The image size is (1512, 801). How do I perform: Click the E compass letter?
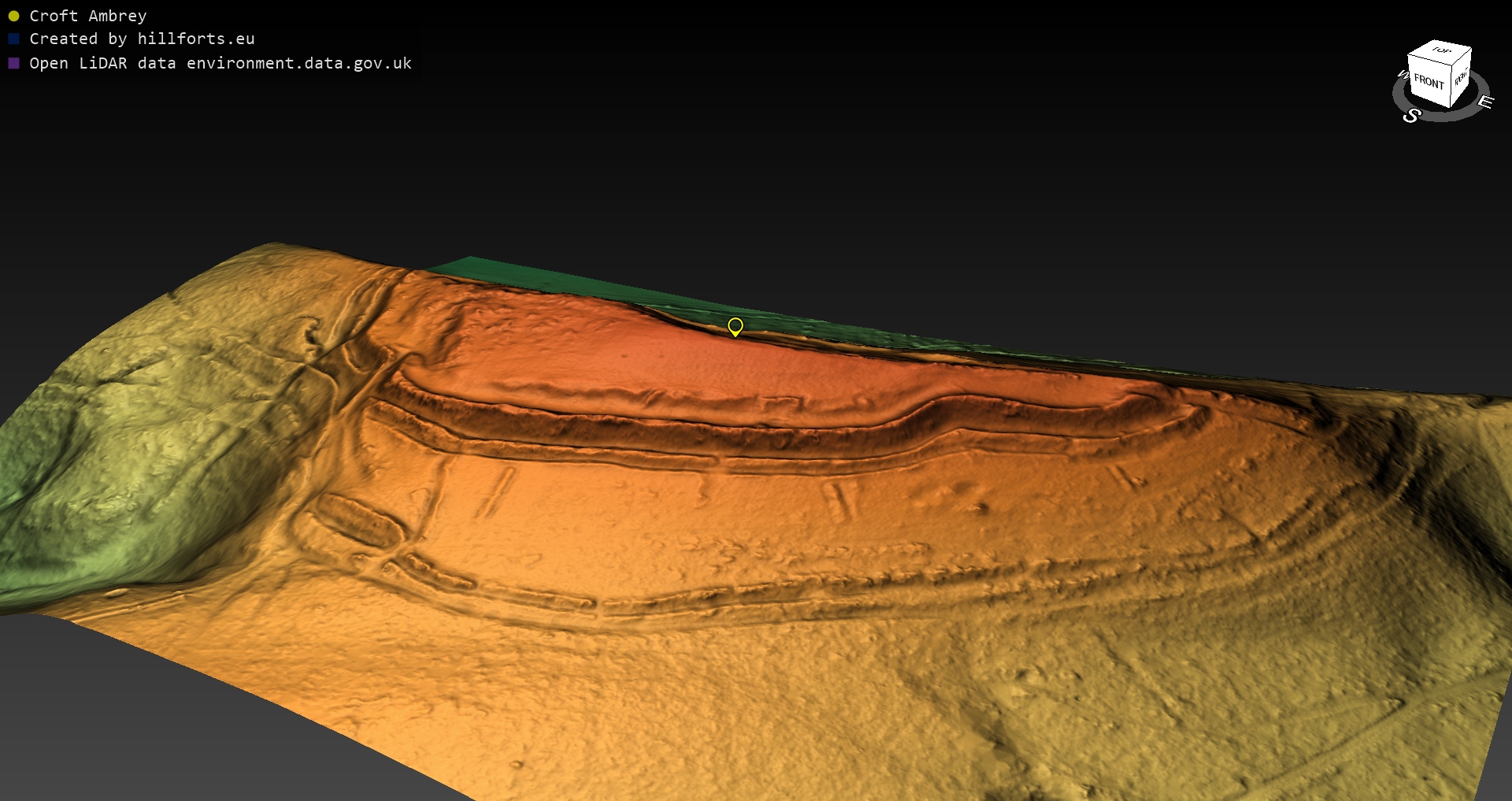(x=1485, y=102)
